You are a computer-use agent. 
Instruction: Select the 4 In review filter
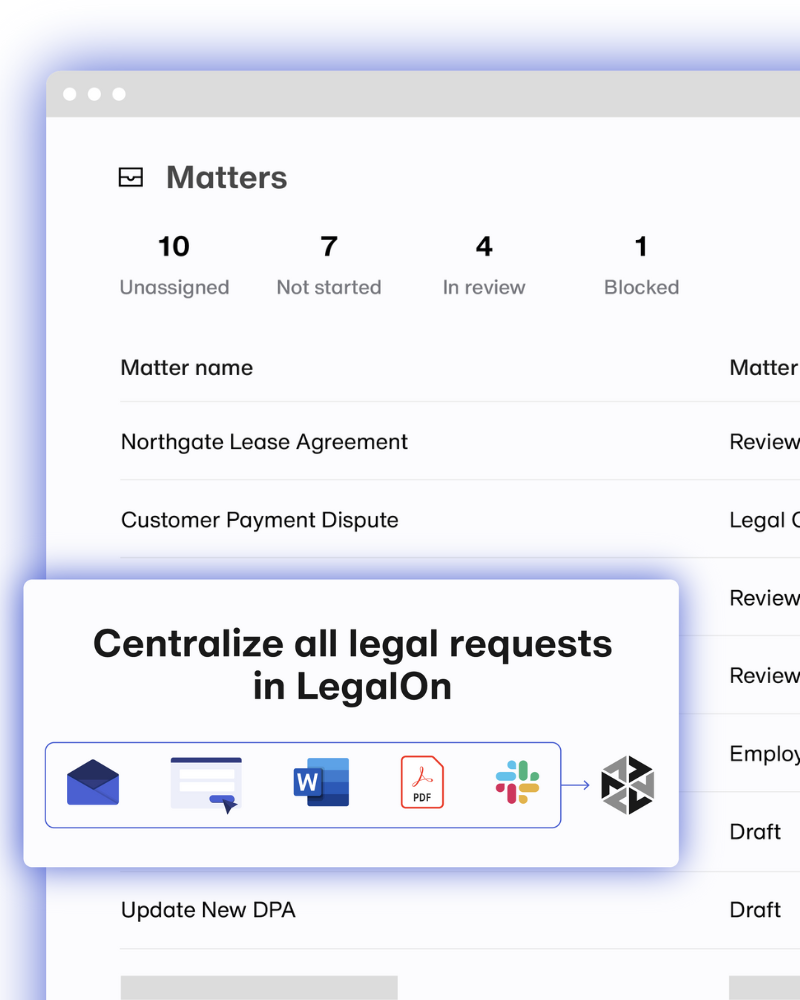(x=484, y=265)
